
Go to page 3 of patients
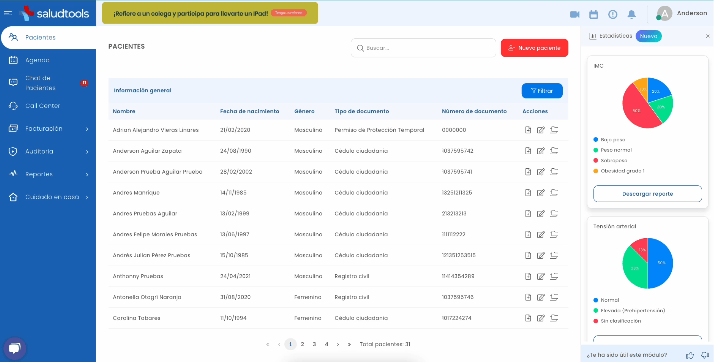click(314, 344)
